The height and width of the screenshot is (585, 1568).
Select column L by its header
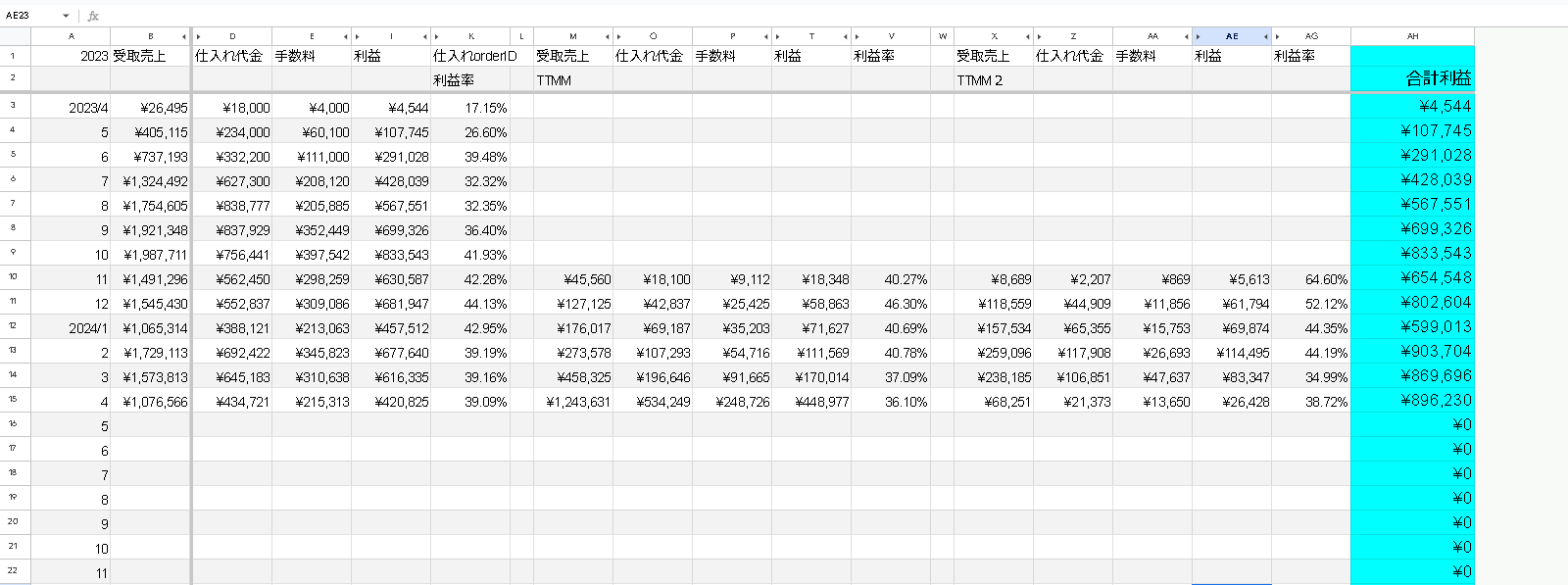[x=521, y=36]
